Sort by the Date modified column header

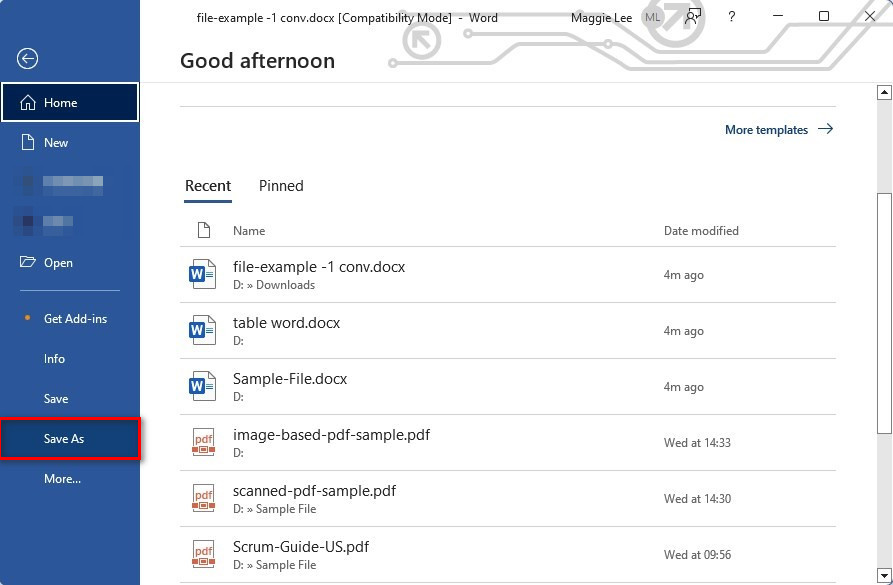[701, 231]
